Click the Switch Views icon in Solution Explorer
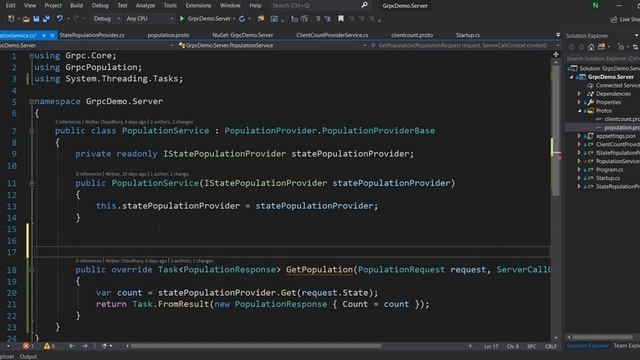Image resolution: width=640 pixels, height=360 pixels. tap(601, 47)
